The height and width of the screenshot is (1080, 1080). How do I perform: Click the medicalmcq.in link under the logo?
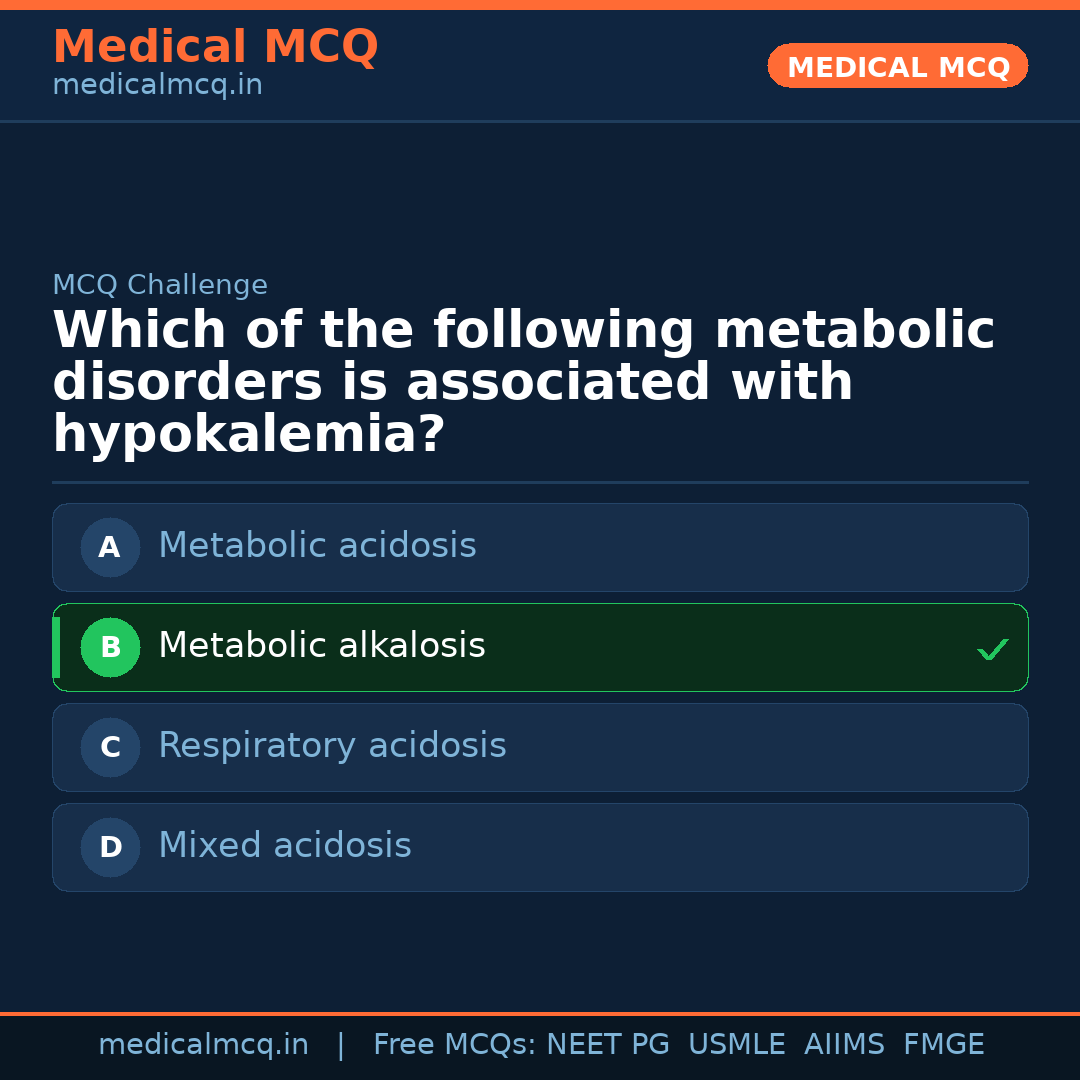click(156, 85)
